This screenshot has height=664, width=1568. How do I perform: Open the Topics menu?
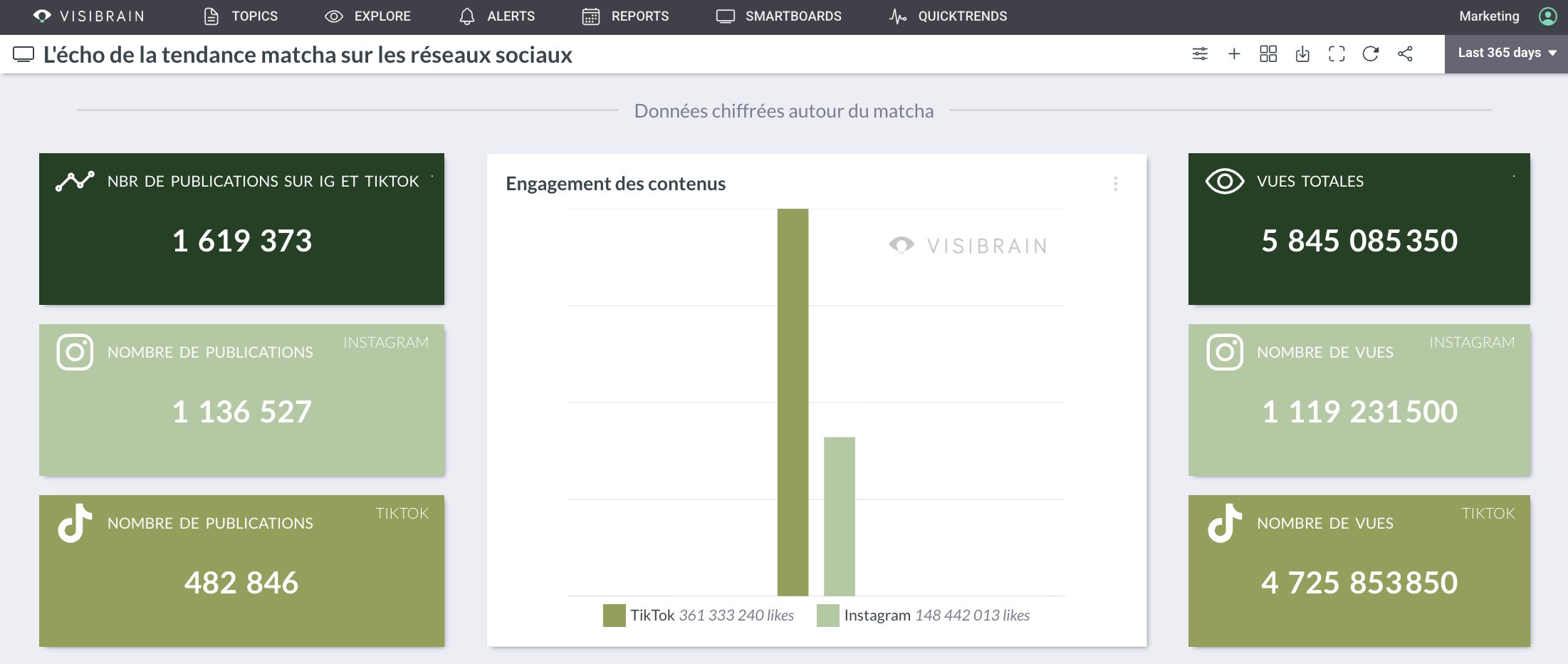(241, 16)
